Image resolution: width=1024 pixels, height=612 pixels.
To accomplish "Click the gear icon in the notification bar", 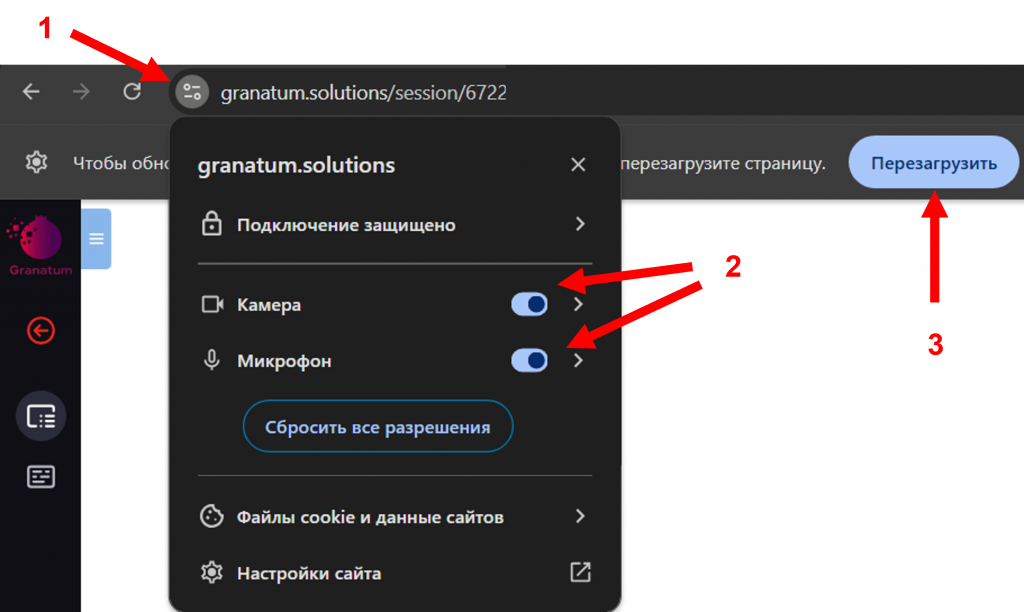I will point(37,162).
